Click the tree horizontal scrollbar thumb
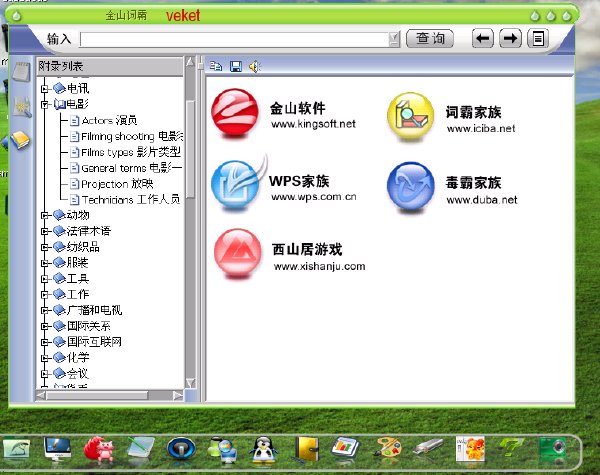 click(x=97, y=395)
